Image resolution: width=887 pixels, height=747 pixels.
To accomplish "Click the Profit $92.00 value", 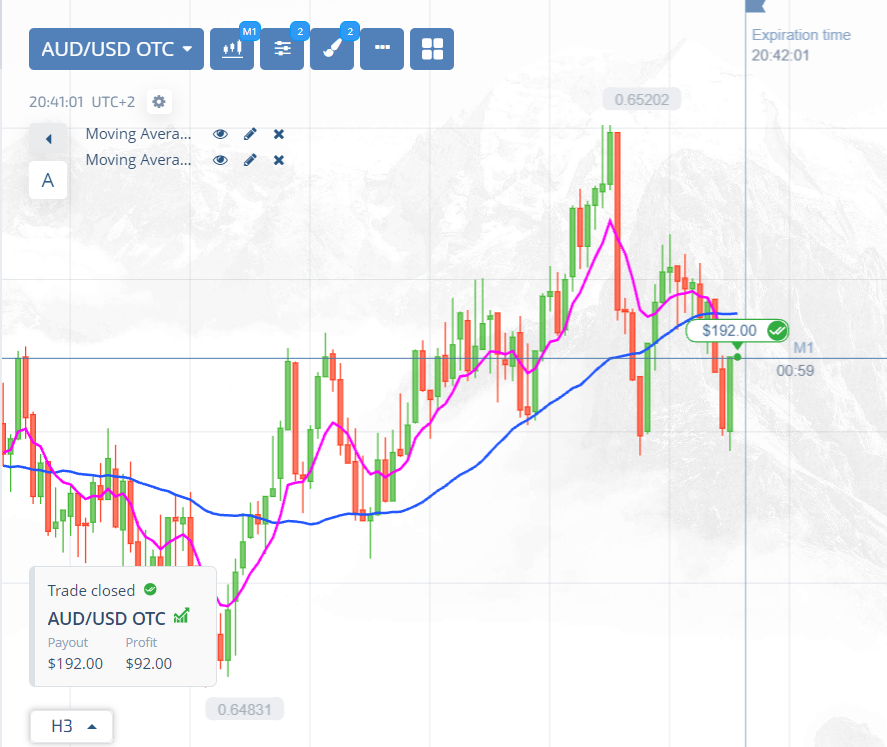I will [149, 663].
